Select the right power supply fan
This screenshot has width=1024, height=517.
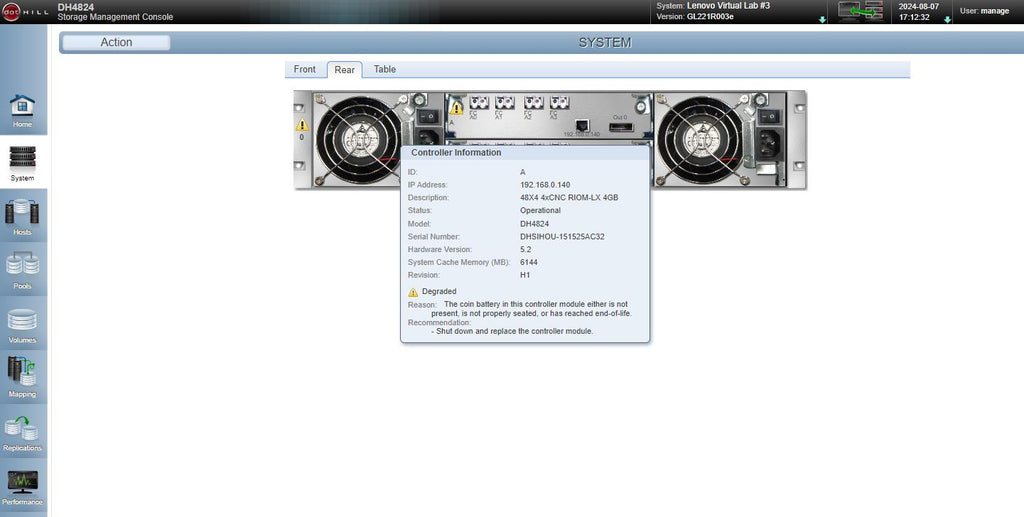click(x=702, y=139)
